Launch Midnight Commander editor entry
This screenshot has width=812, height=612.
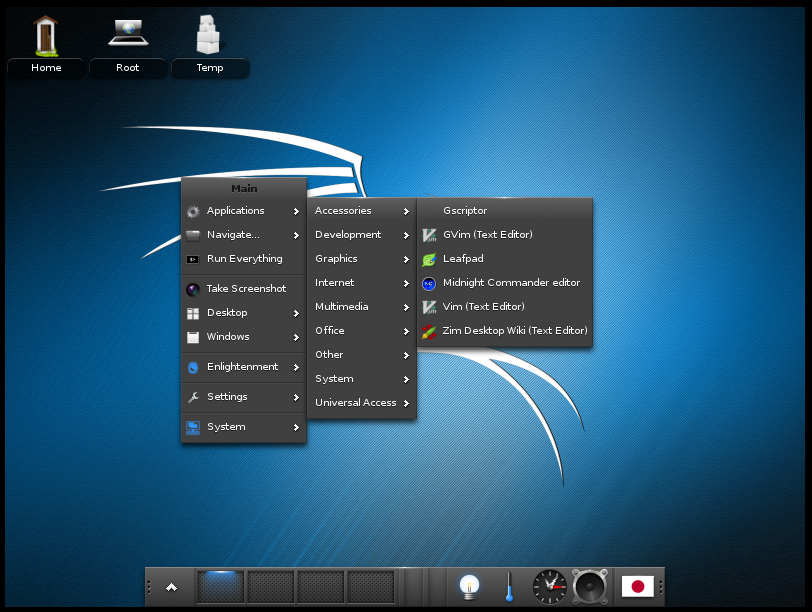coord(505,283)
